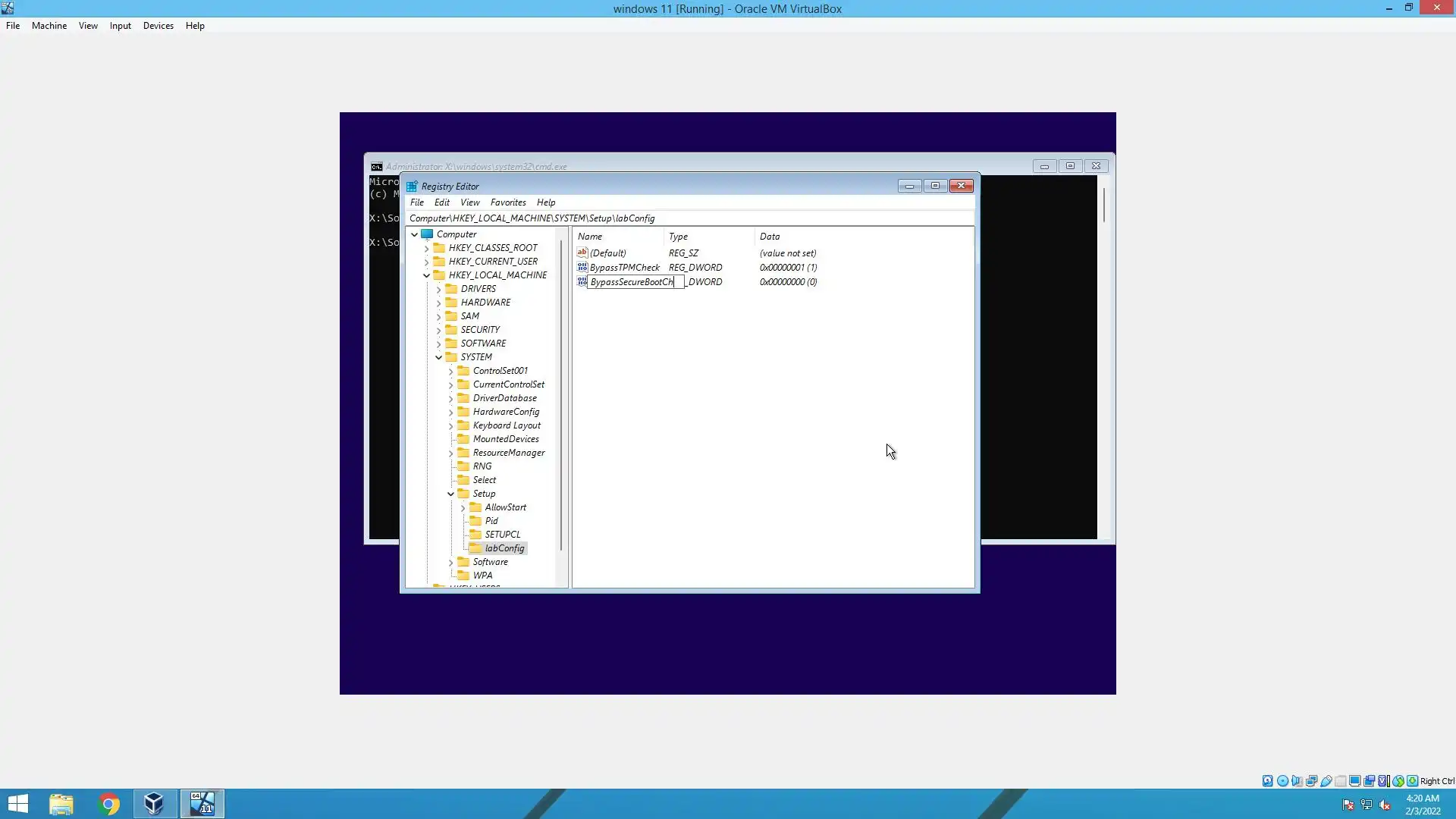The image size is (1456, 819).
Task: Open the Favorites menu in Registry Editor
Action: coord(507,202)
